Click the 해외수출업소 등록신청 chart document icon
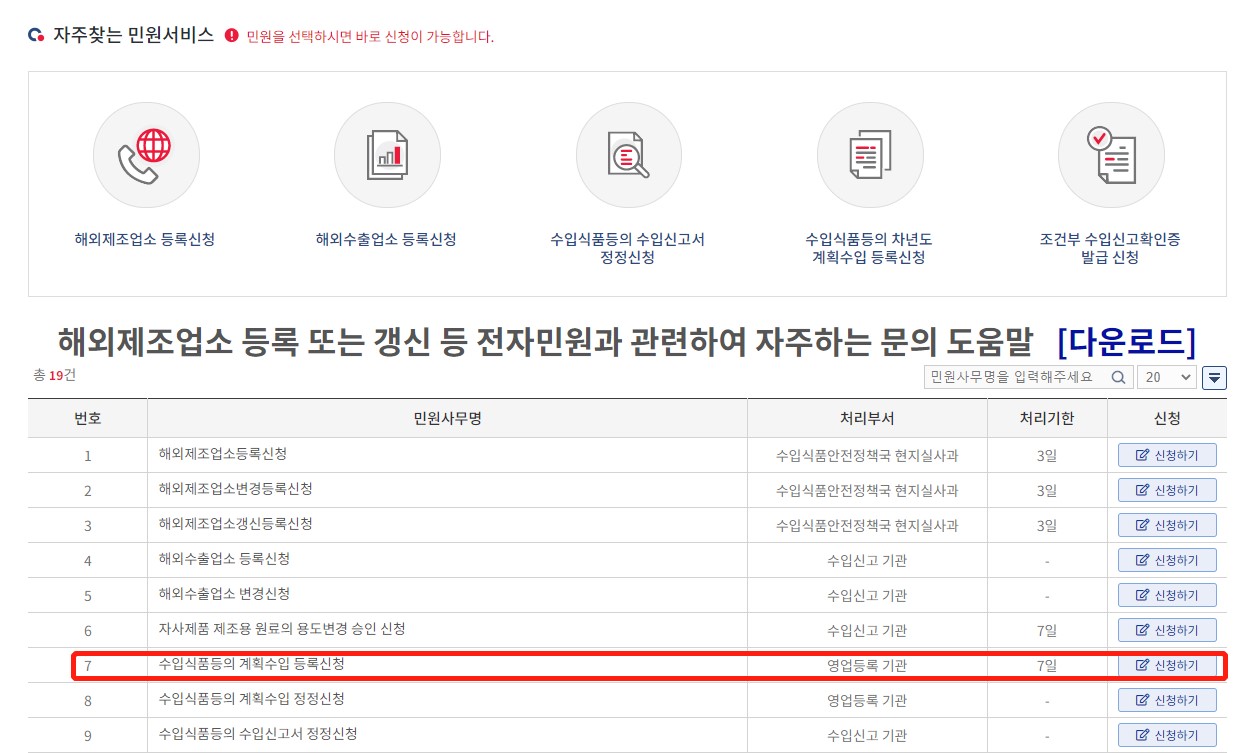The height and width of the screenshot is (753, 1242). click(x=387, y=155)
